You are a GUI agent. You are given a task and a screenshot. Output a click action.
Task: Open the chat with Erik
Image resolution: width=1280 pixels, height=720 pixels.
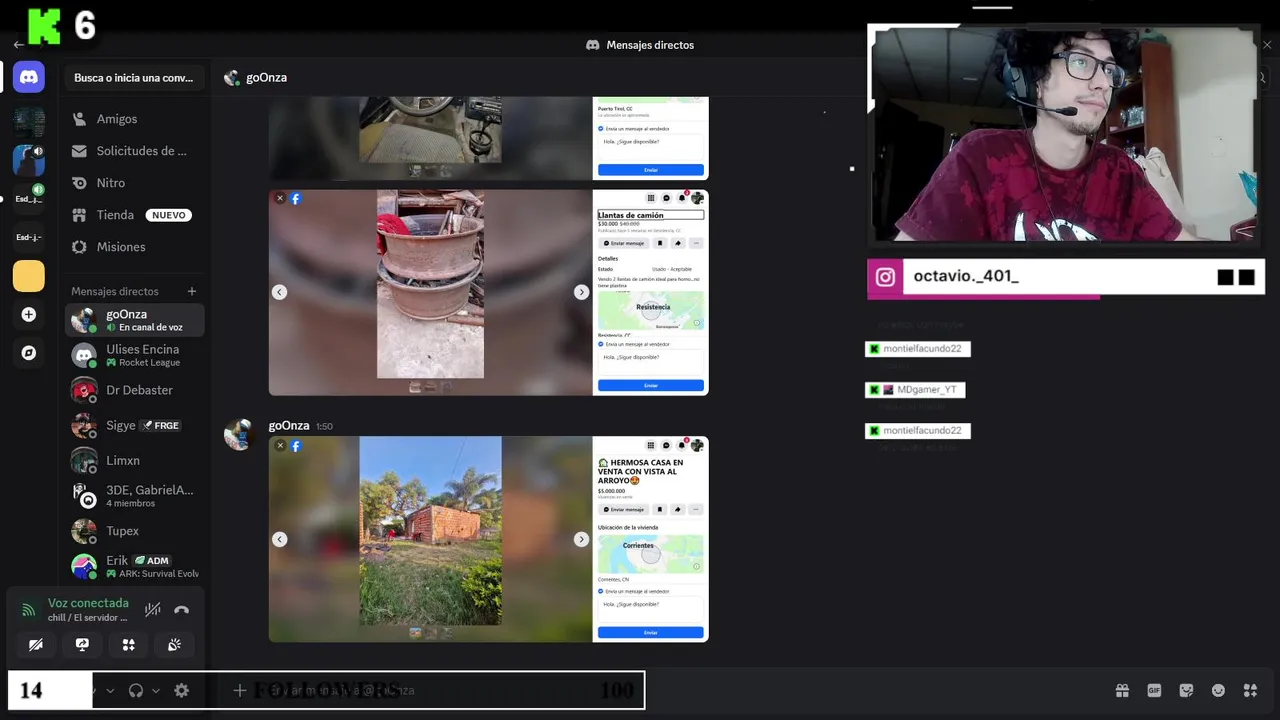[135, 566]
